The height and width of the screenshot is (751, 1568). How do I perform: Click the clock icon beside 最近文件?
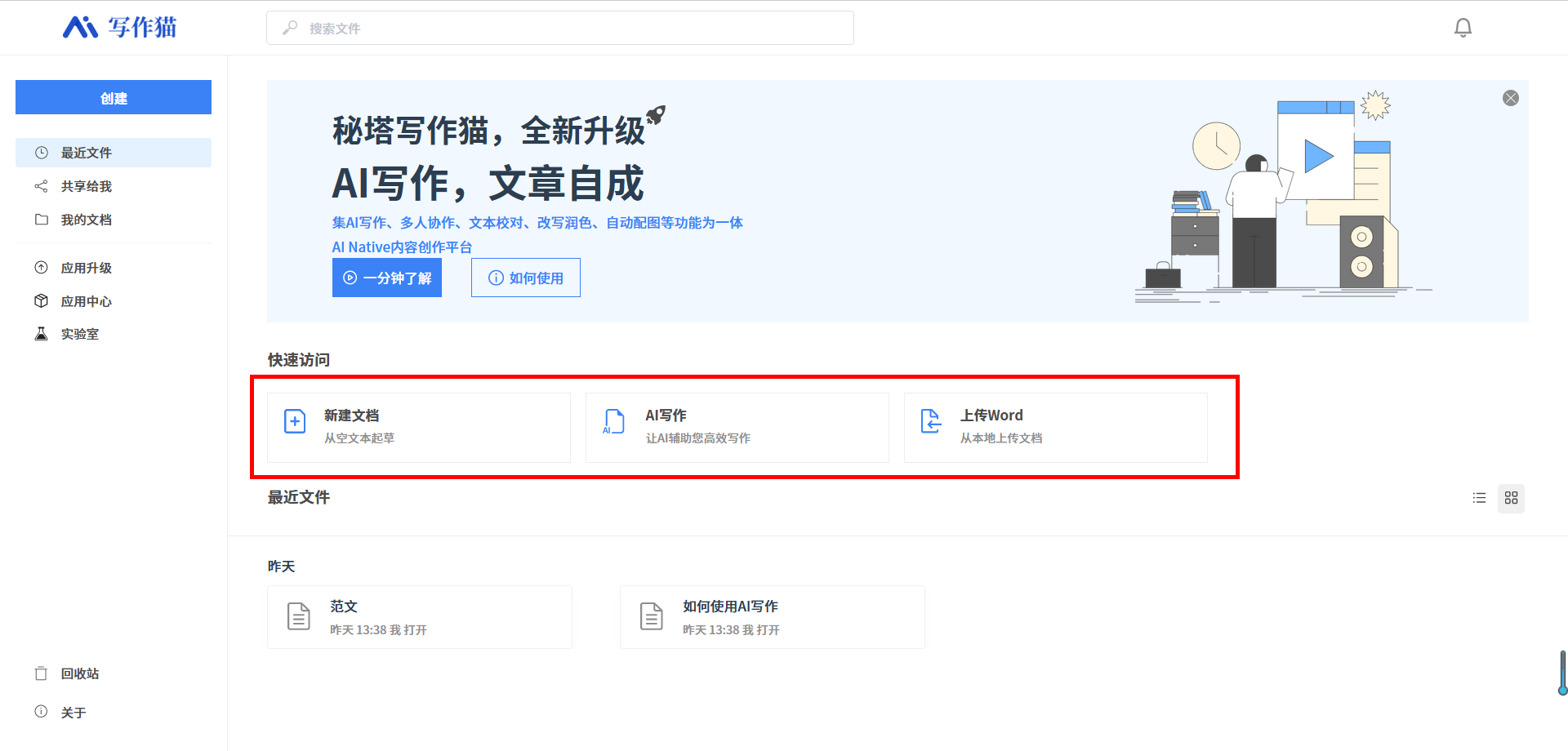pos(42,153)
